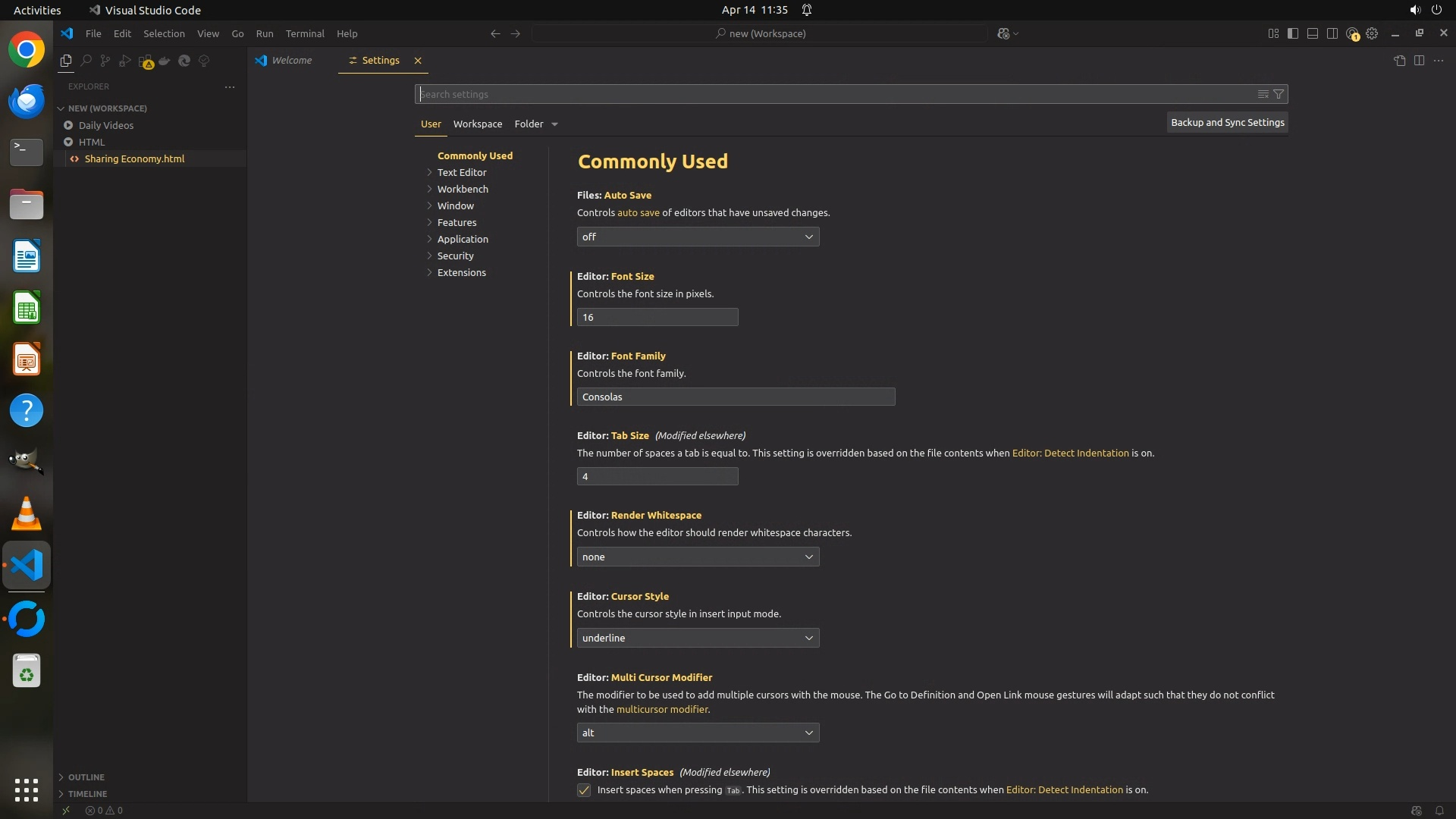This screenshot has width=1456, height=819.
Task: Open the Terminal menu
Action: pos(305,33)
